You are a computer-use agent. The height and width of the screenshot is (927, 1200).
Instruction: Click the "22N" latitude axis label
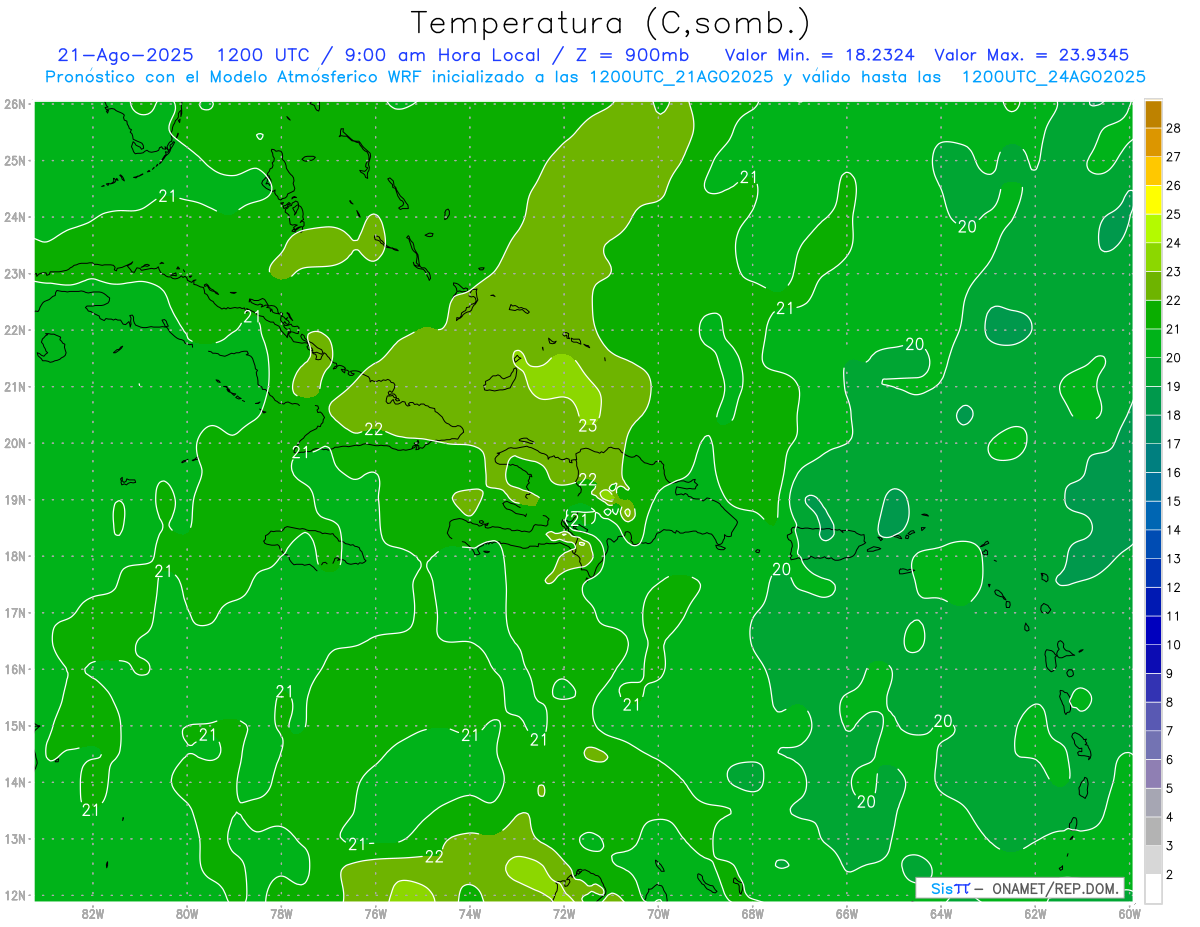coord(15,330)
